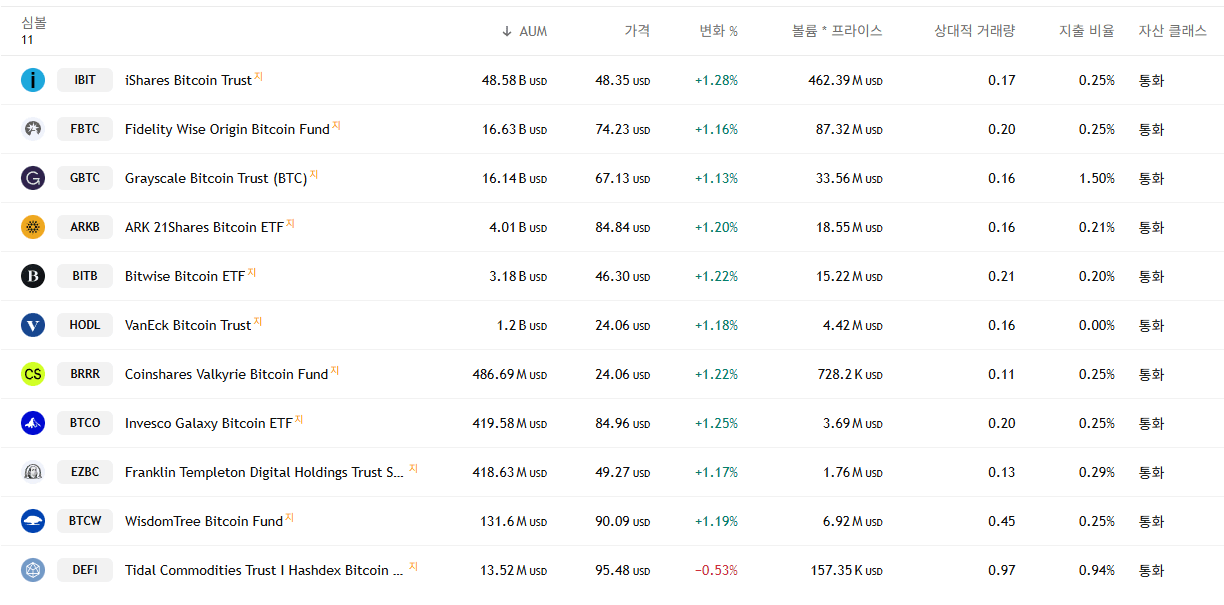Open the EZBC ticker badge
This screenshot has height=605, width=1224.
click(85, 472)
